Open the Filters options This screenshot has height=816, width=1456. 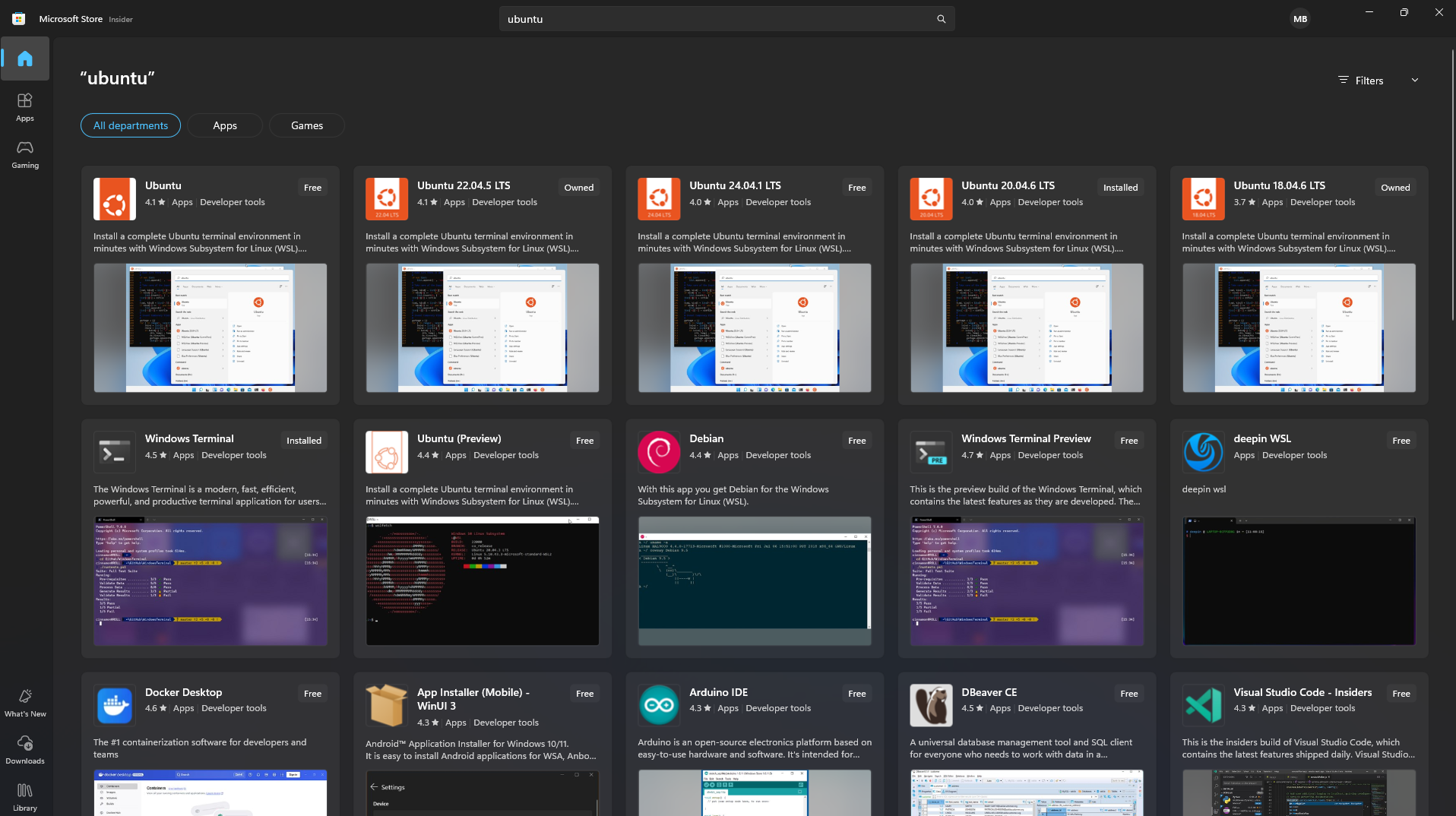[1361, 81]
